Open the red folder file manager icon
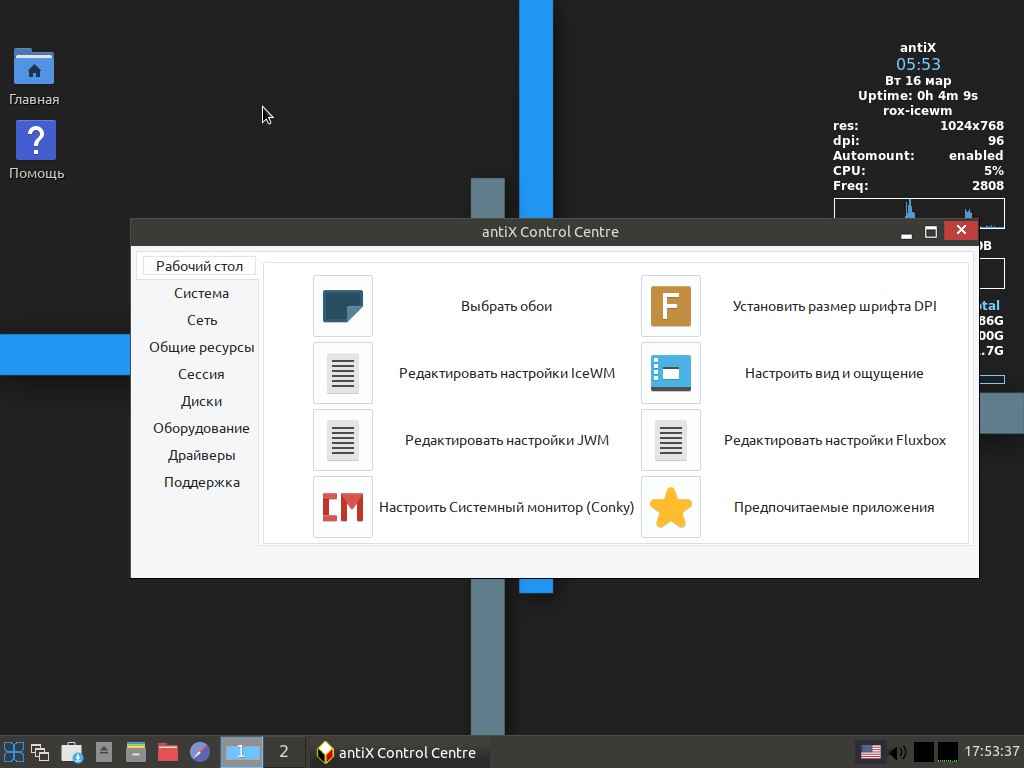 click(x=167, y=752)
